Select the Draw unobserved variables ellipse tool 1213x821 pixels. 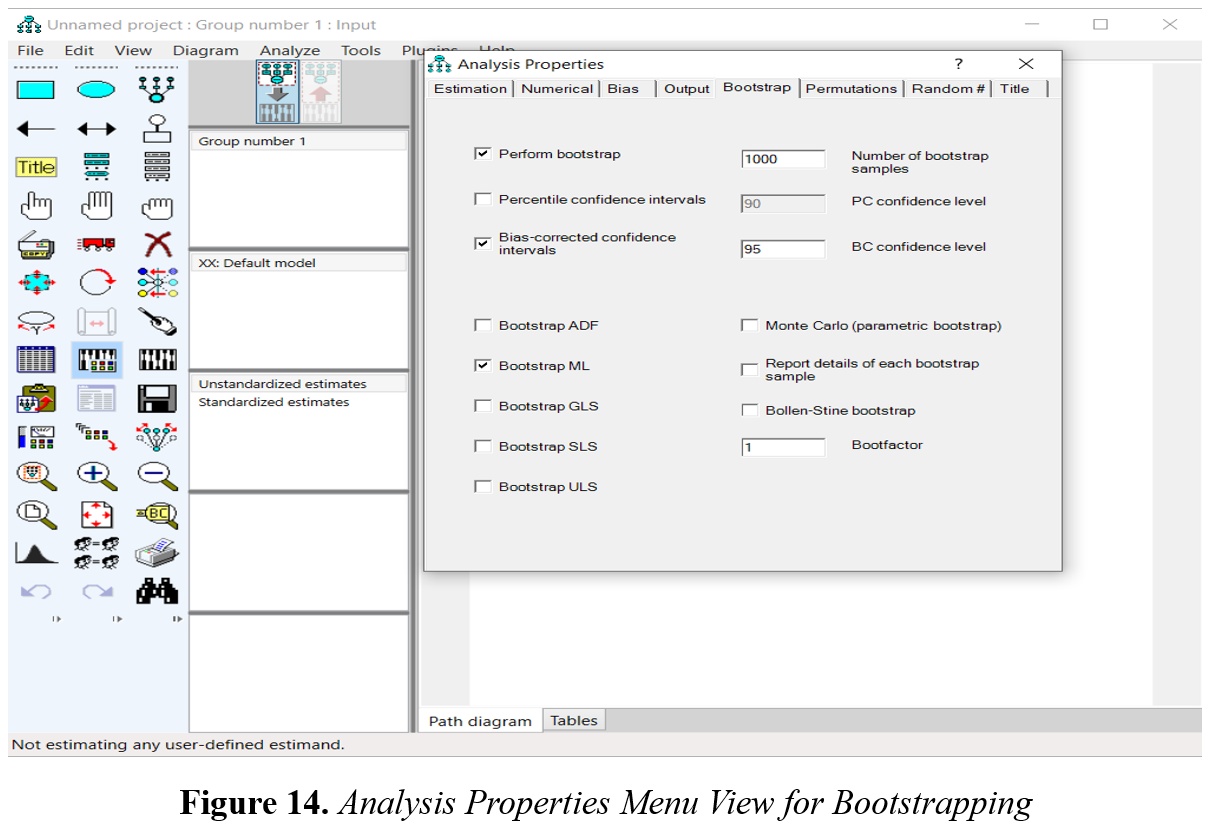pos(96,89)
